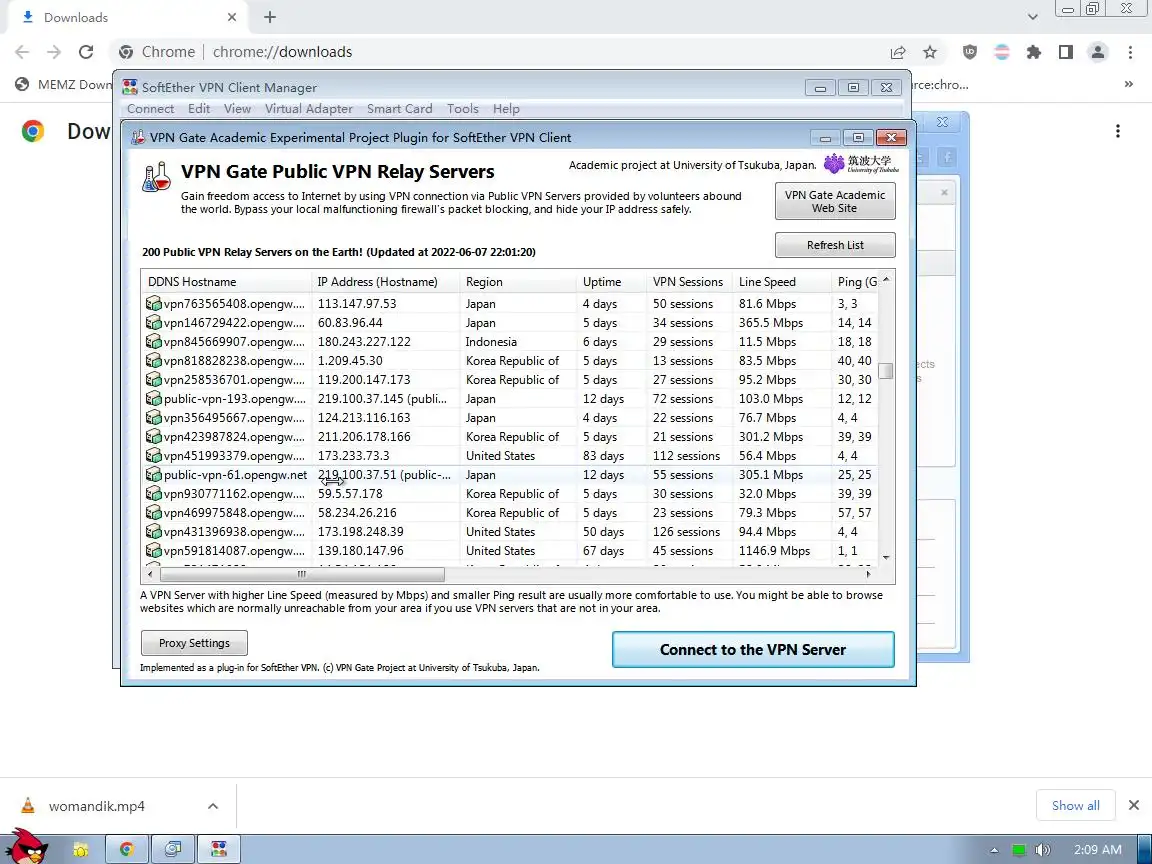Image resolution: width=1152 pixels, height=864 pixels.
Task: Select 1146.9 Mbps line speed cell
Action: click(774, 551)
